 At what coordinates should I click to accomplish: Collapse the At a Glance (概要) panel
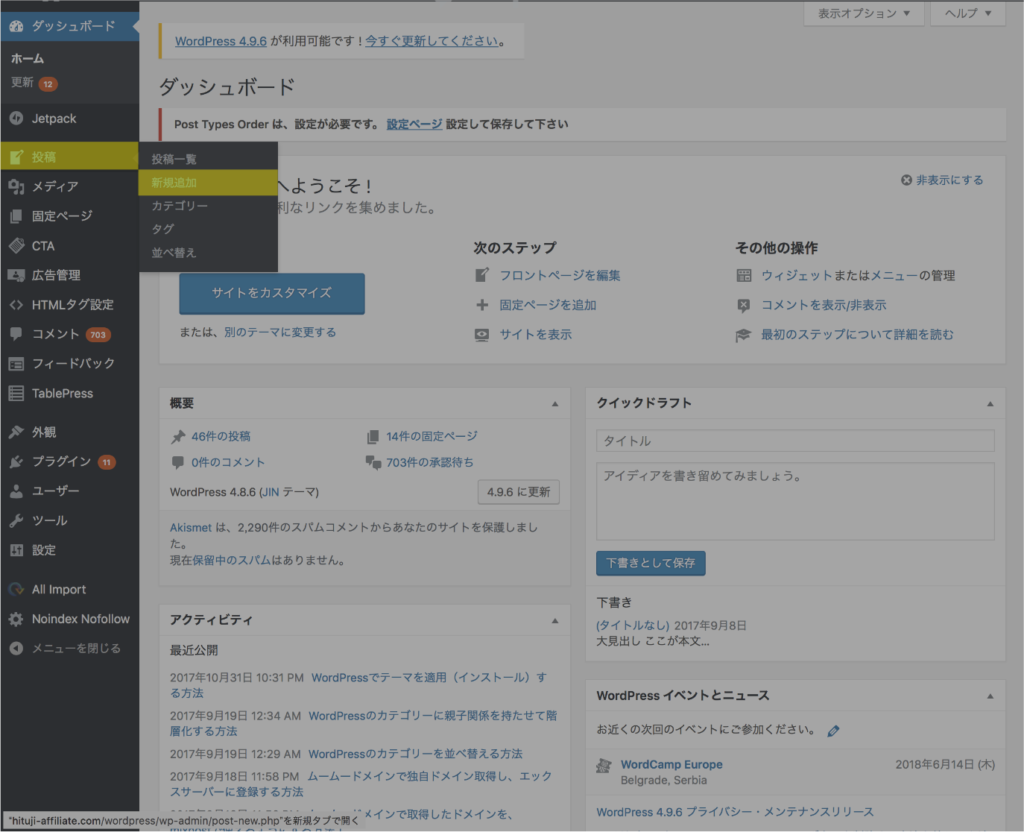555,404
